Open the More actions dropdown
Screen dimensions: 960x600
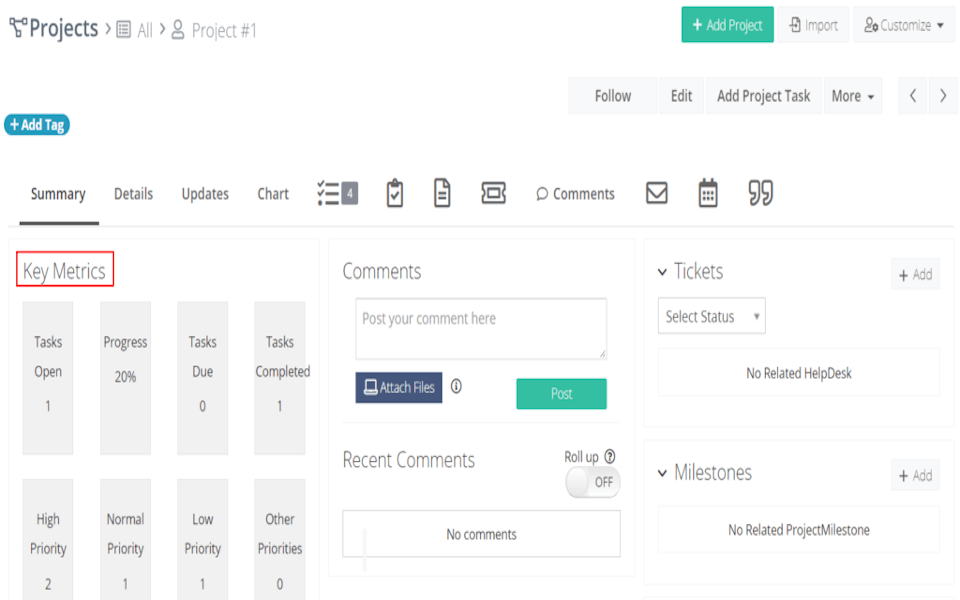coord(853,96)
